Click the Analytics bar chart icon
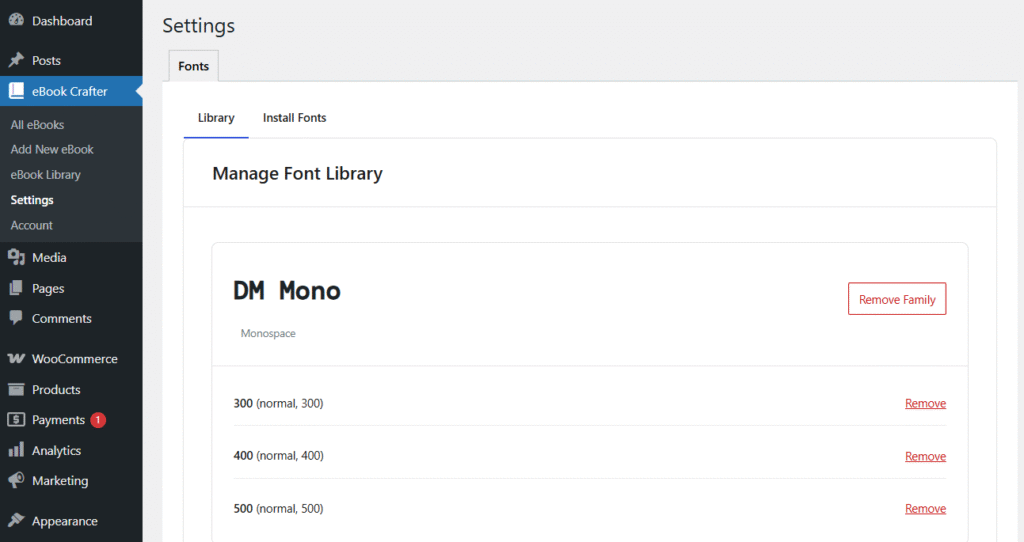The image size is (1024, 542). pos(16,450)
